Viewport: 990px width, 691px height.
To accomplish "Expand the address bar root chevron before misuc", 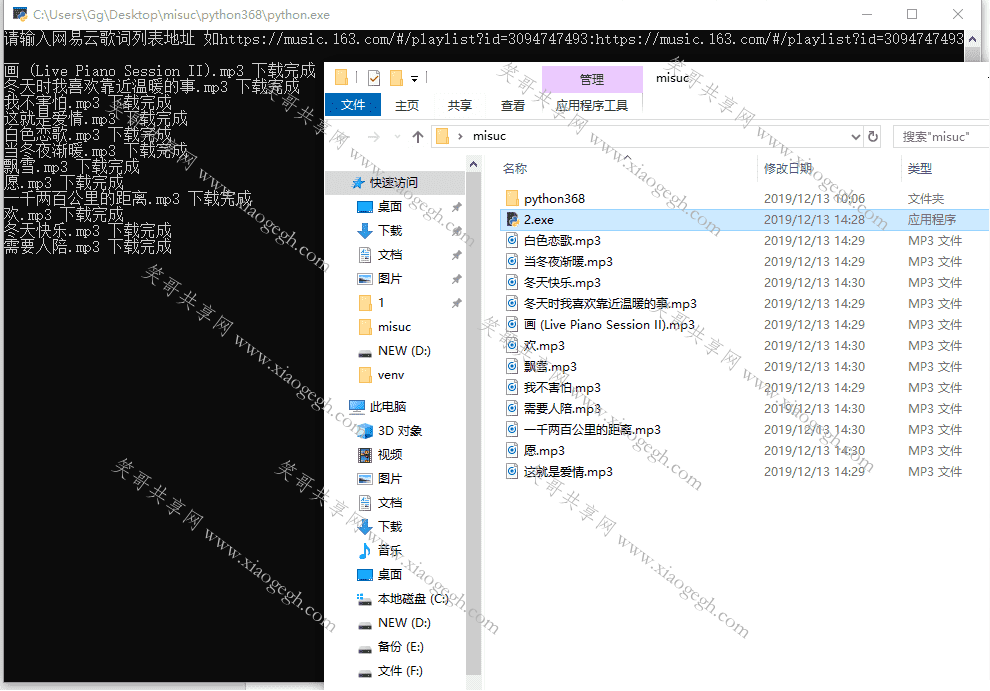I will point(460,136).
